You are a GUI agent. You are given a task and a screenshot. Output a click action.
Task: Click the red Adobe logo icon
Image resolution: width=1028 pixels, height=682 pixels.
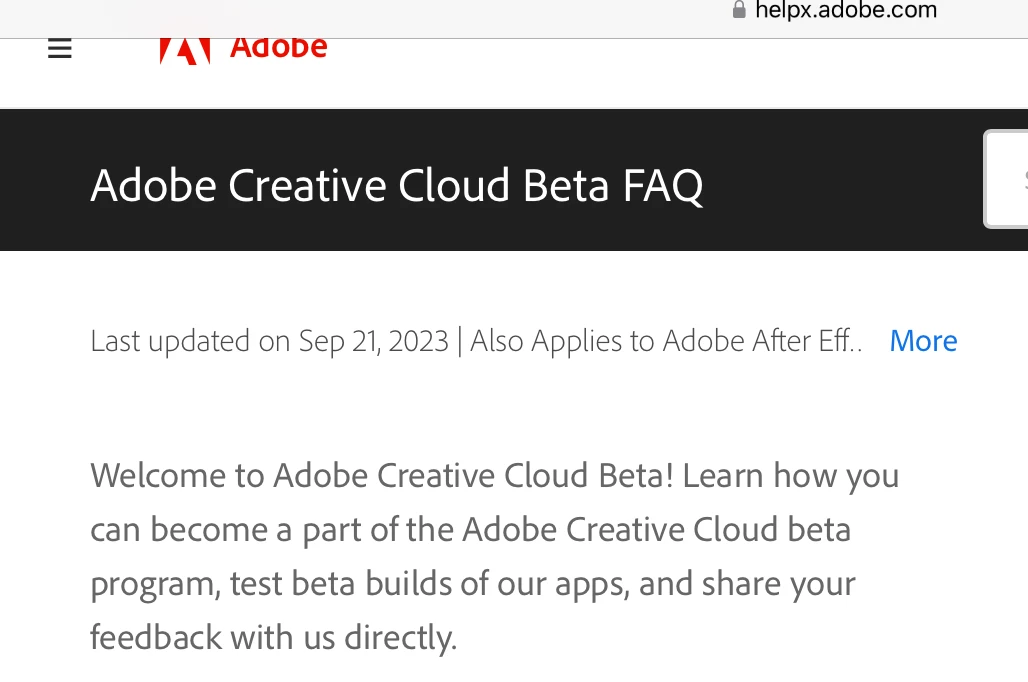pyautogui.click(x=185, y=50)
